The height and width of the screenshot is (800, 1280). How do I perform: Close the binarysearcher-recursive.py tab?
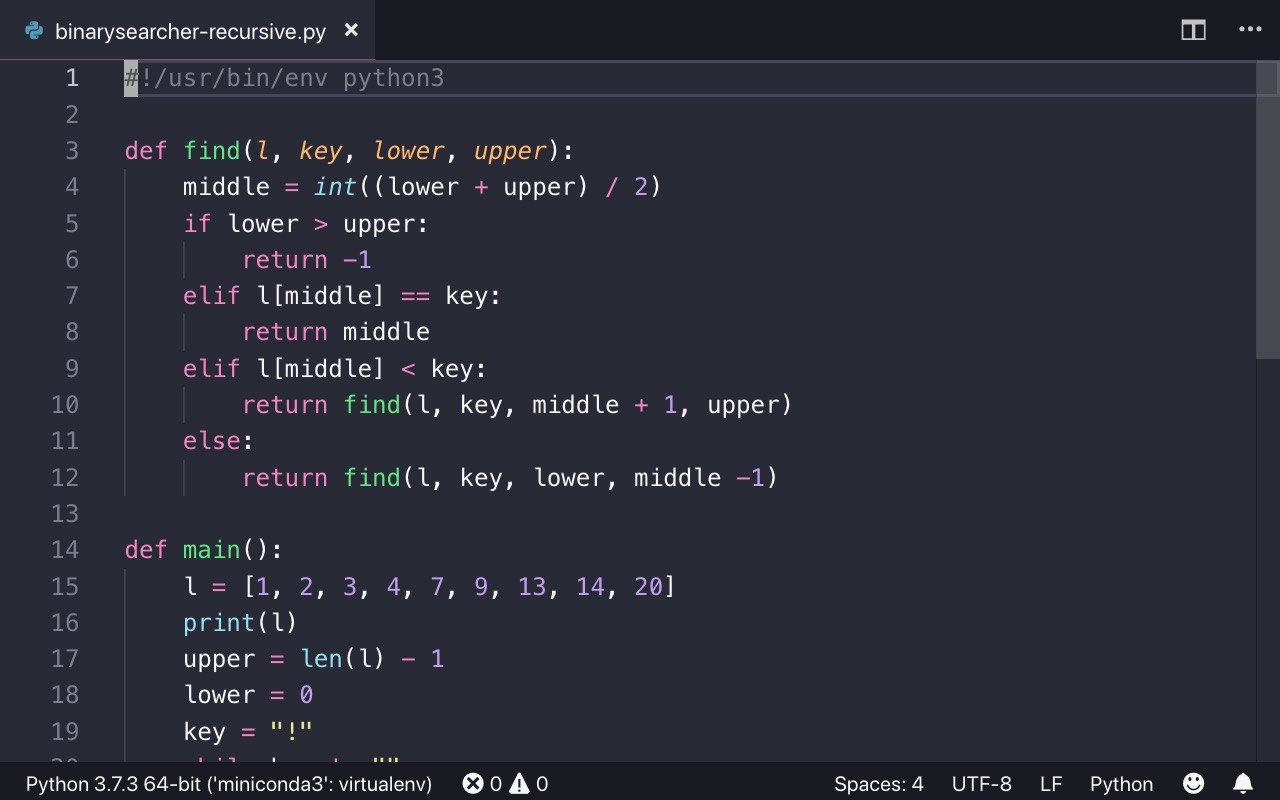click(x=351, y=30)
